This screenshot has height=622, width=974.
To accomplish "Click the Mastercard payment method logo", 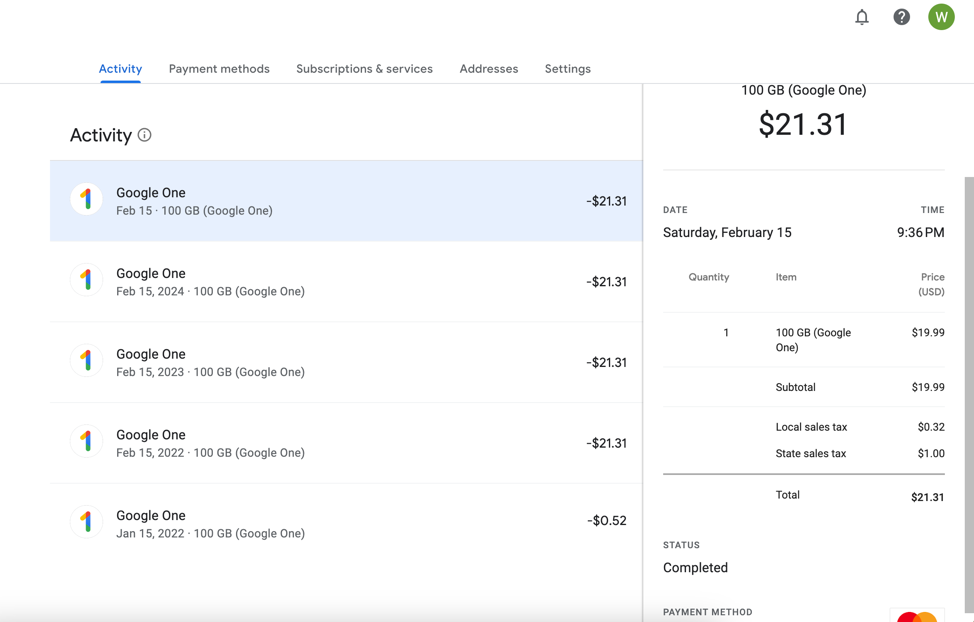I will [916, 616].
